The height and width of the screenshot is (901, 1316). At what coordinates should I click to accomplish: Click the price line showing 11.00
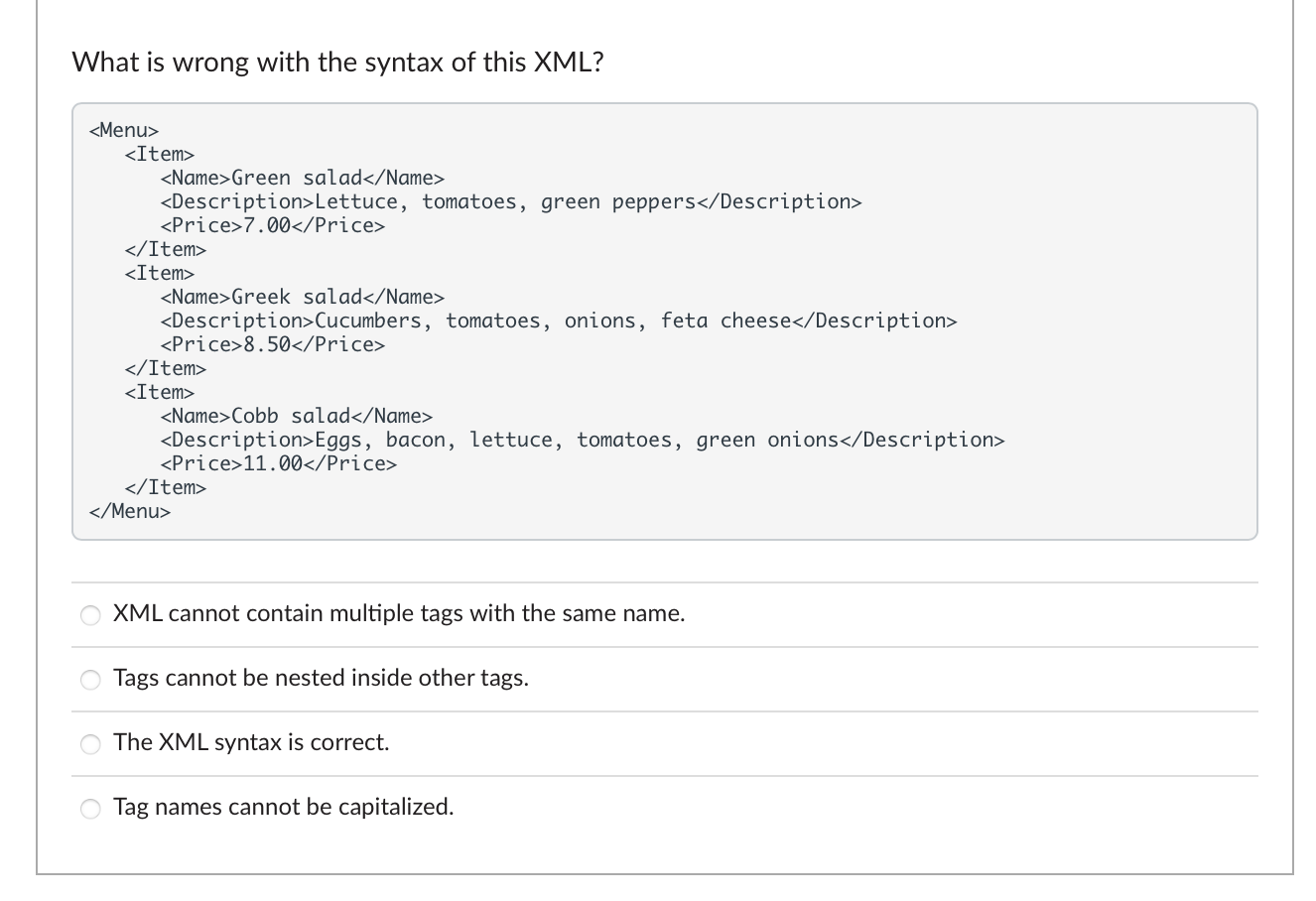[278, 463]
